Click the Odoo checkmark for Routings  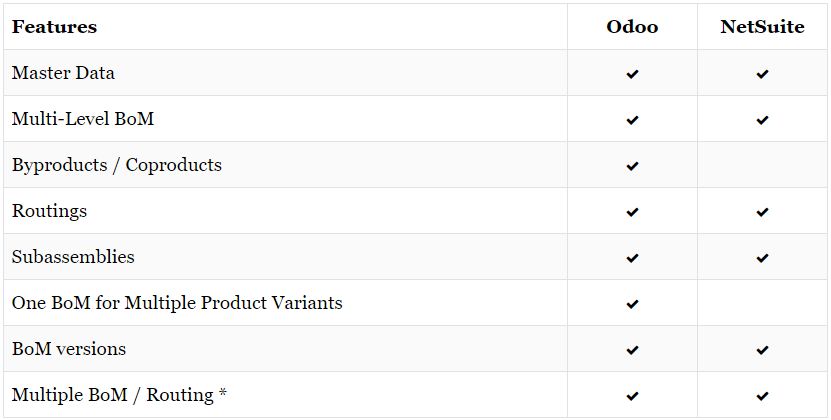[x=632, y=212]
